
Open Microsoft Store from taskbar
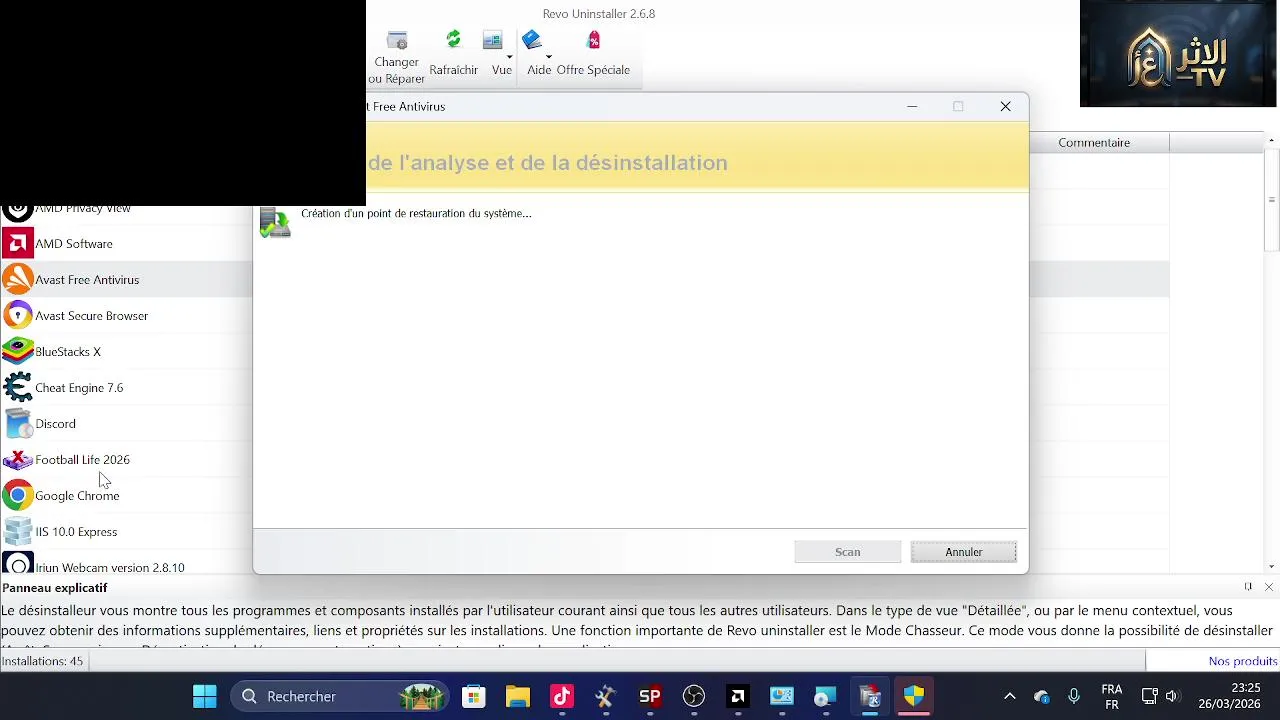pyautogui.click(x=474, y=696)
